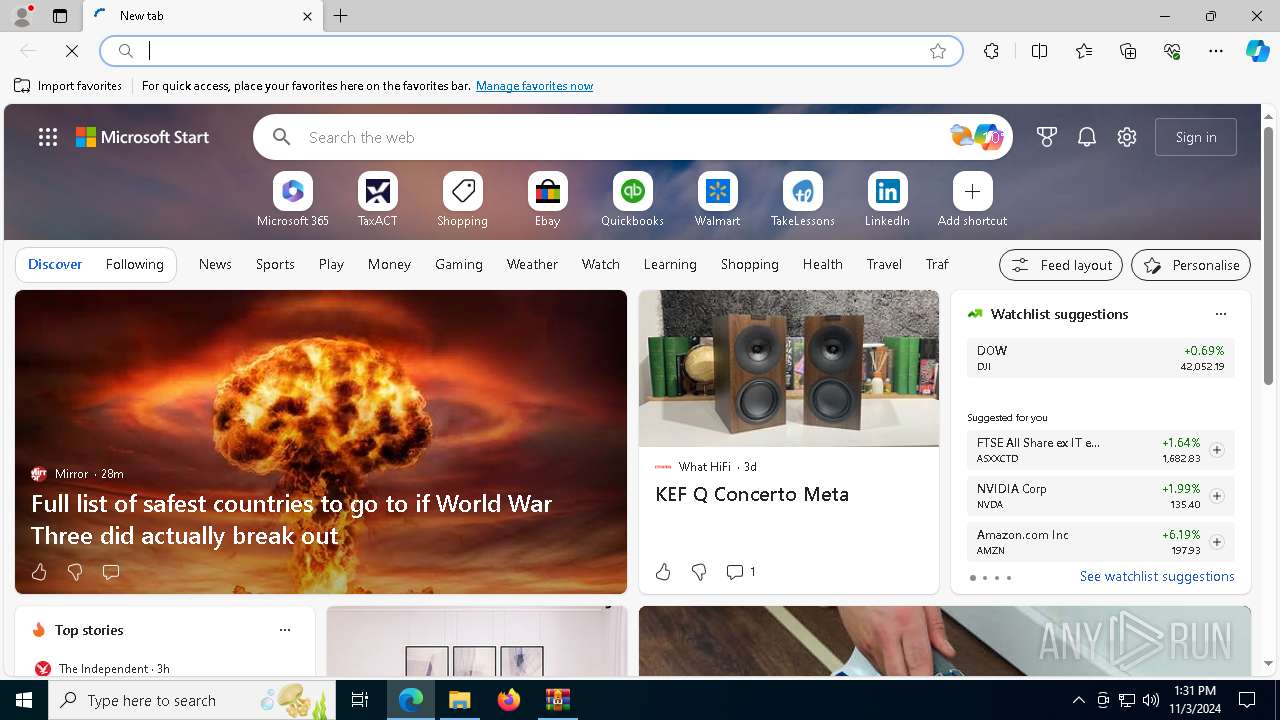The image size is (1280, 720).
Task: Open File Explorer from taskbar
Action: [460, 700]
